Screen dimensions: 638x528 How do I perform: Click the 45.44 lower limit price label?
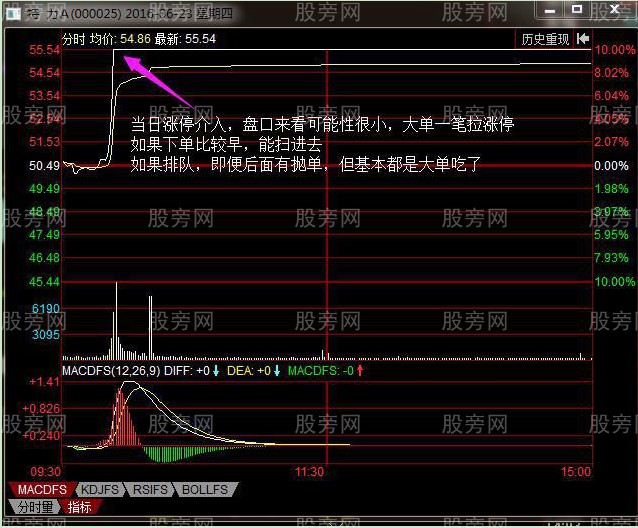coord(44,281)
